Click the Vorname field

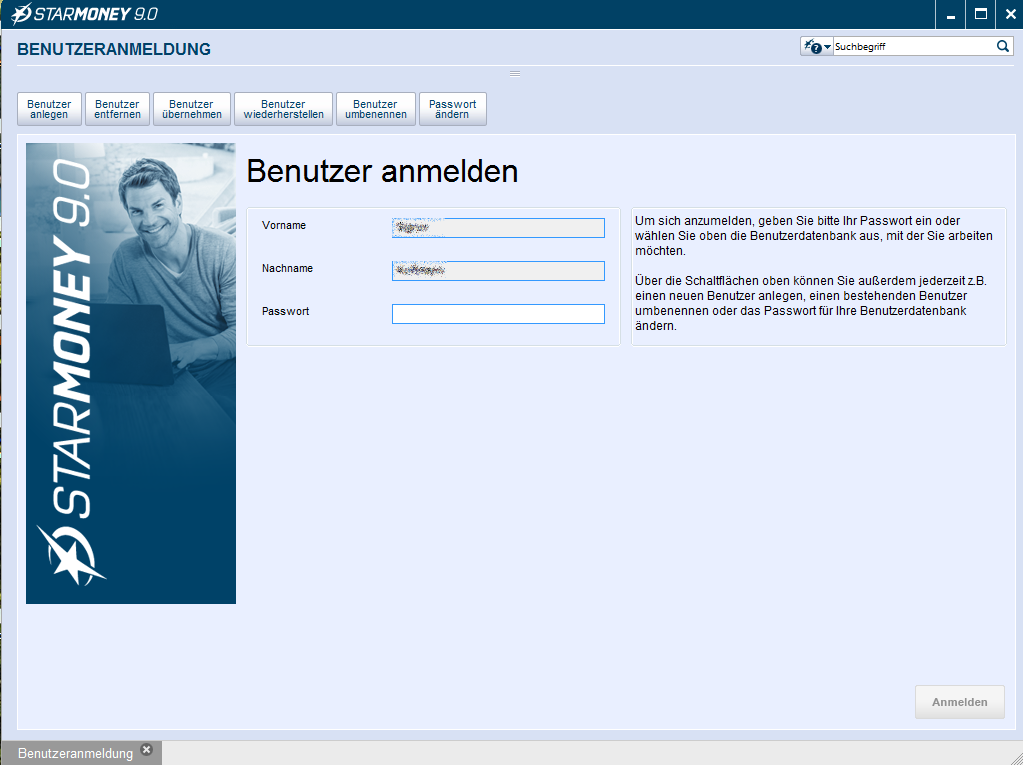(498, 228)
